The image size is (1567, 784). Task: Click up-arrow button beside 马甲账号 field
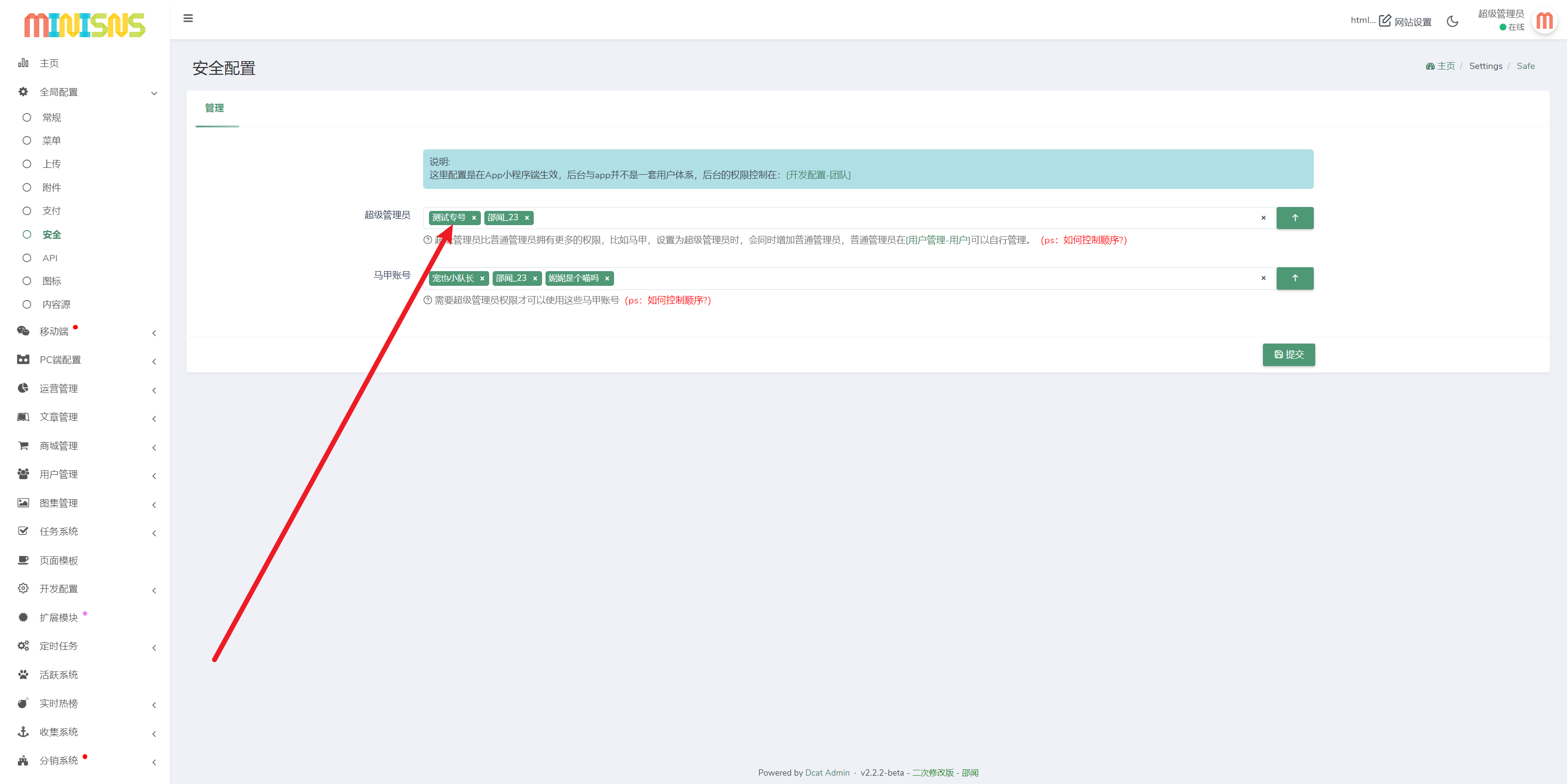pos(1294,278)
